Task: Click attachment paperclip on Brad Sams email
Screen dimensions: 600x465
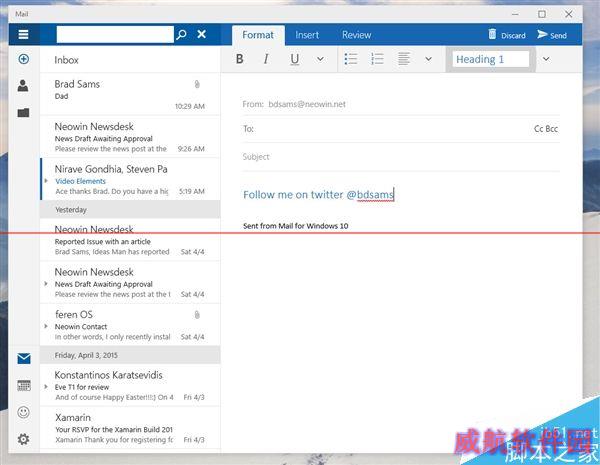Action: 197,84
